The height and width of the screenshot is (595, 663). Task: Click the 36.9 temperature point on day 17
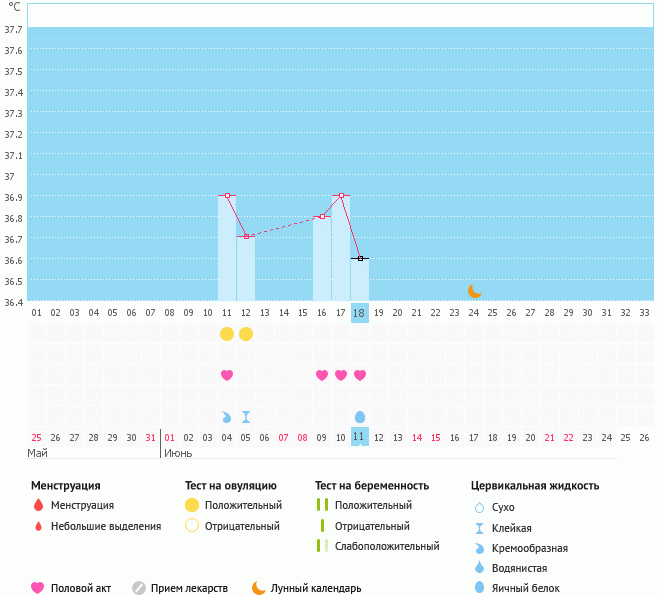pos(341,195)
